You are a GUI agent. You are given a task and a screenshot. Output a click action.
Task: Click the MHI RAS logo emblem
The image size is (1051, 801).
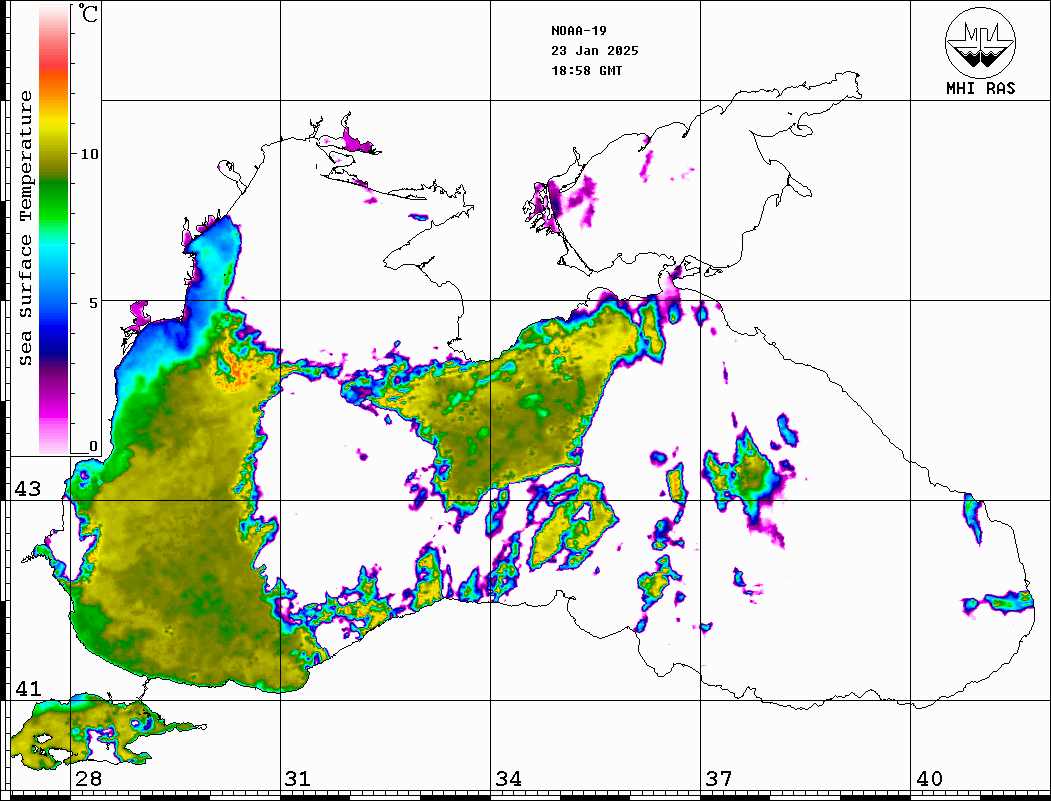coord(981,43)
